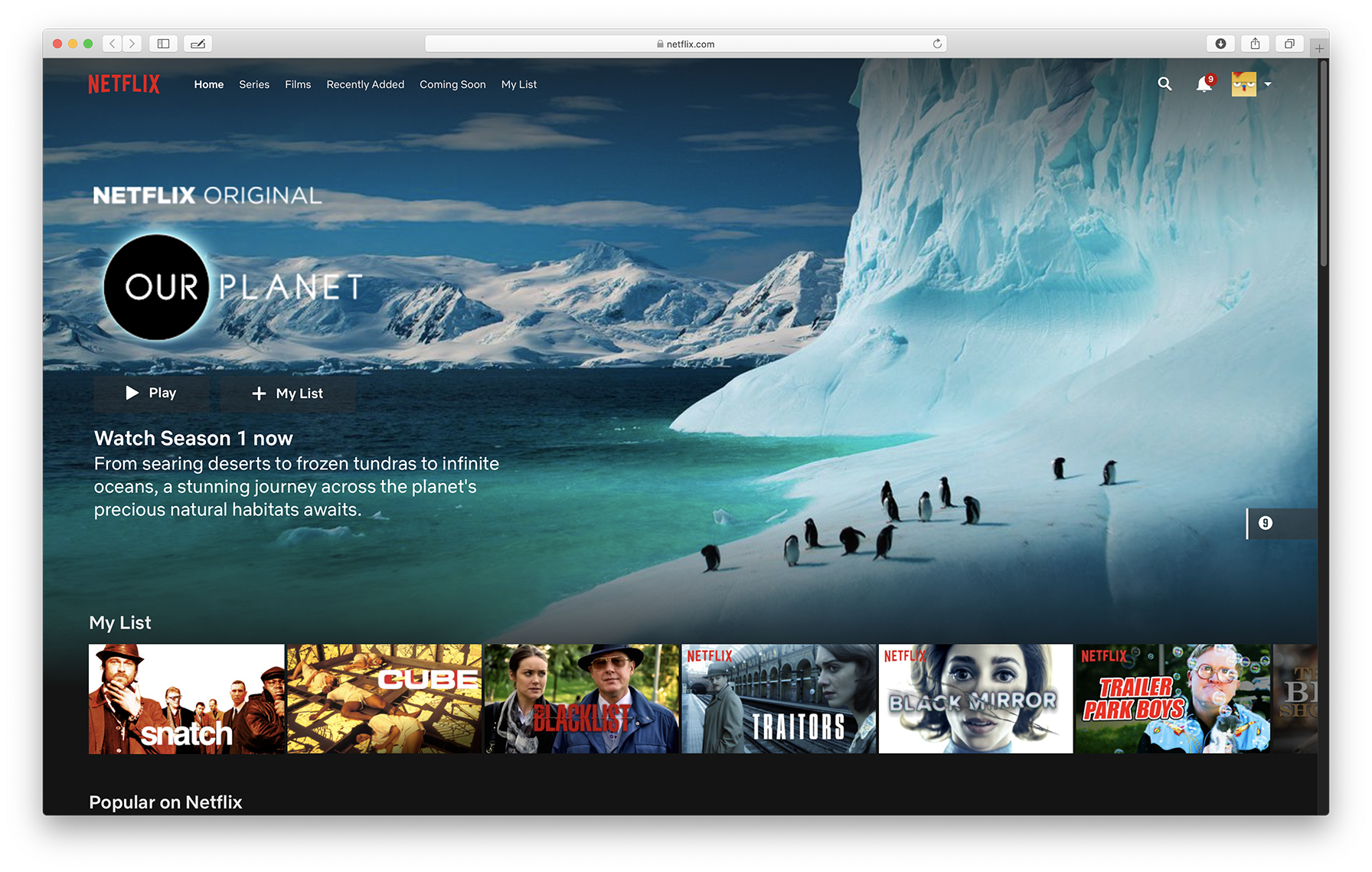1372x872 pixels.
Task: Open the Films nav item
Action: pos(298,84)
